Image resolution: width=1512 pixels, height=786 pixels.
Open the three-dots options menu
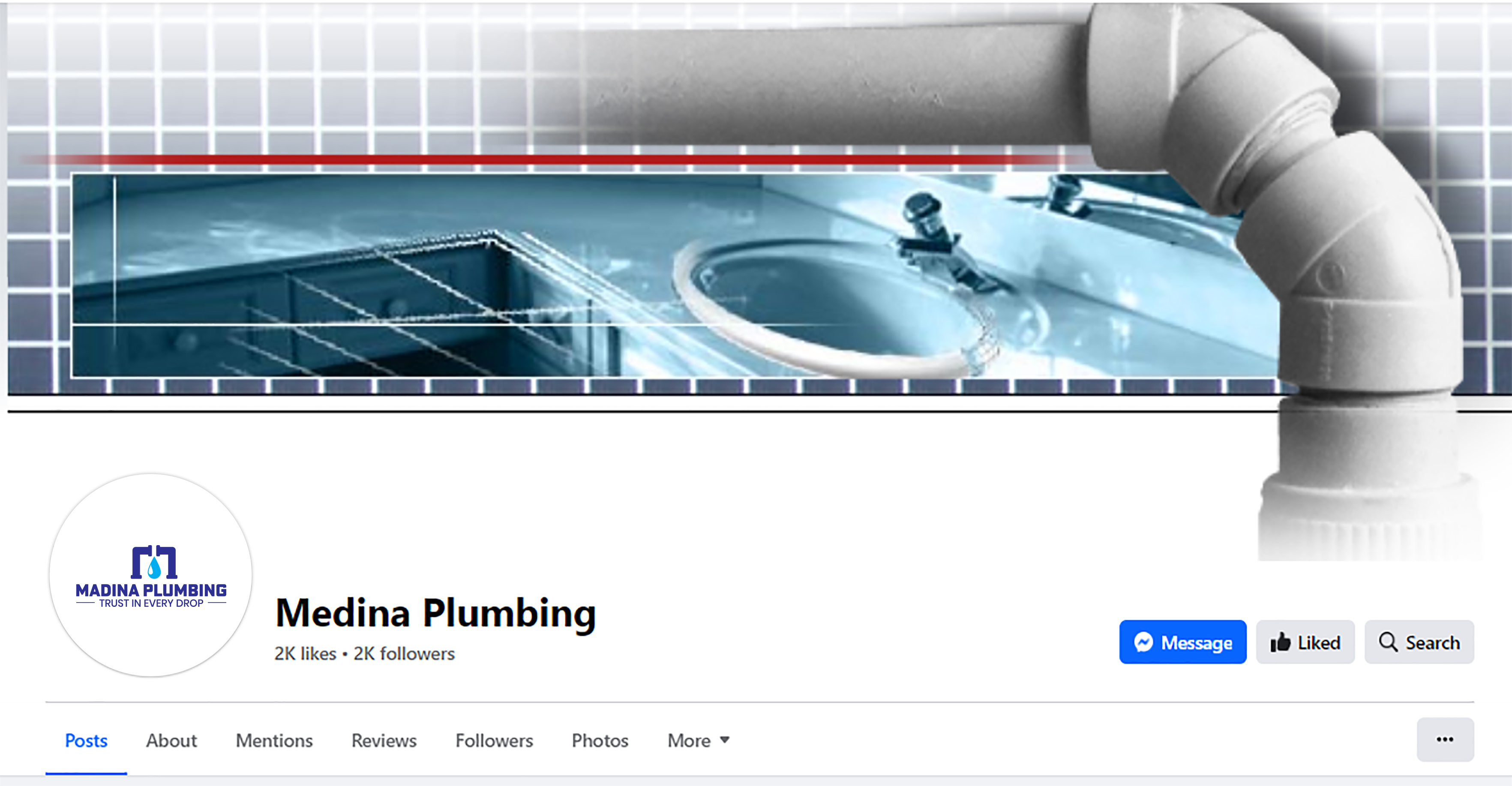tap(1445, 740)
